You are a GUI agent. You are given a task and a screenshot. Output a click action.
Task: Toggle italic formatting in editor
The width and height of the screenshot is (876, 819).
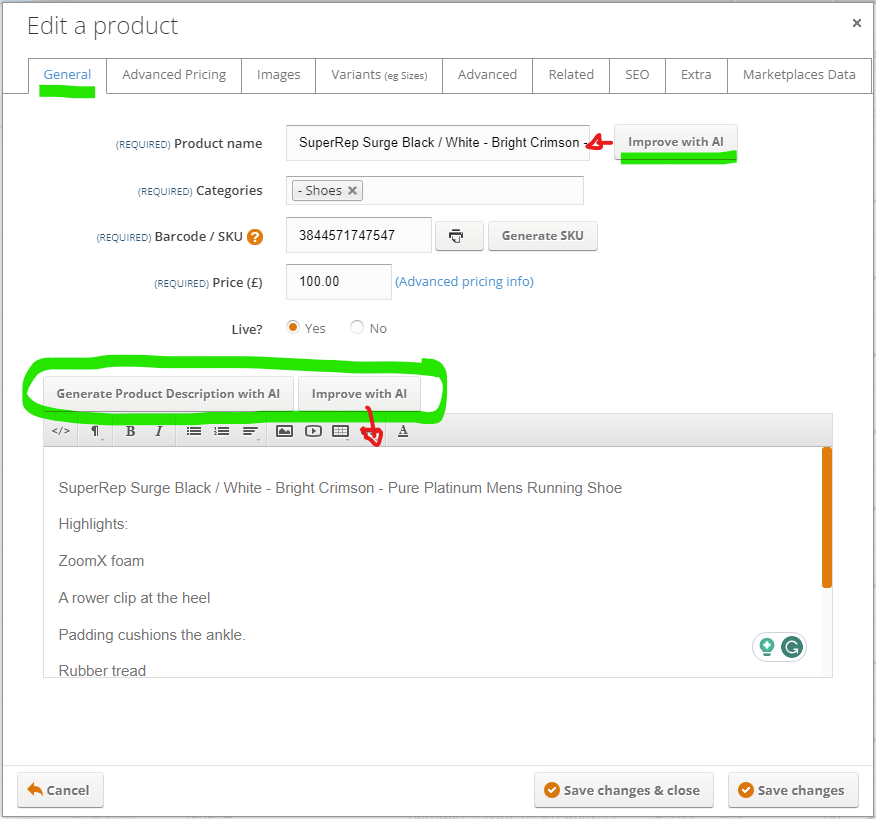coord(159,431)
